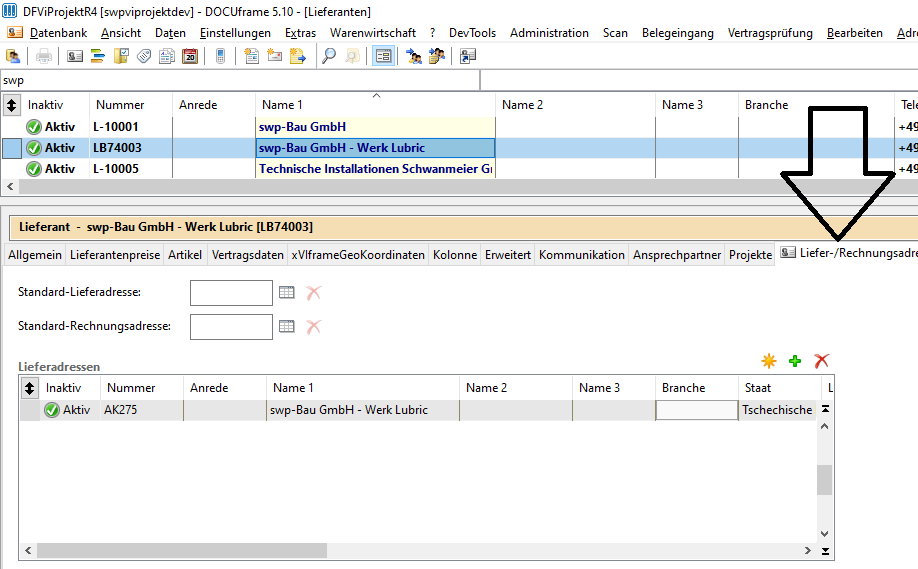Screen dimensions: 918x569
Task: Open the Warenwirtschaft menu
Action: coord(373,33)
